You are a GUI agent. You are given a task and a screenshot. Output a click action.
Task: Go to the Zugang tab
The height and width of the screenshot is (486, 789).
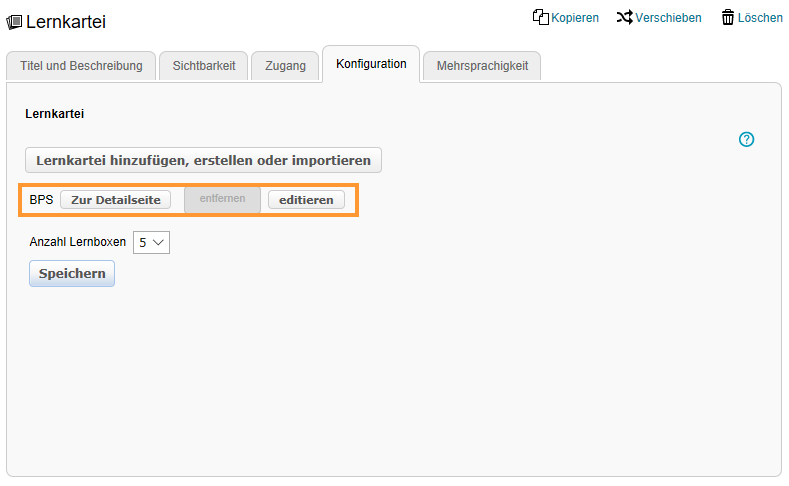(285, 66)
